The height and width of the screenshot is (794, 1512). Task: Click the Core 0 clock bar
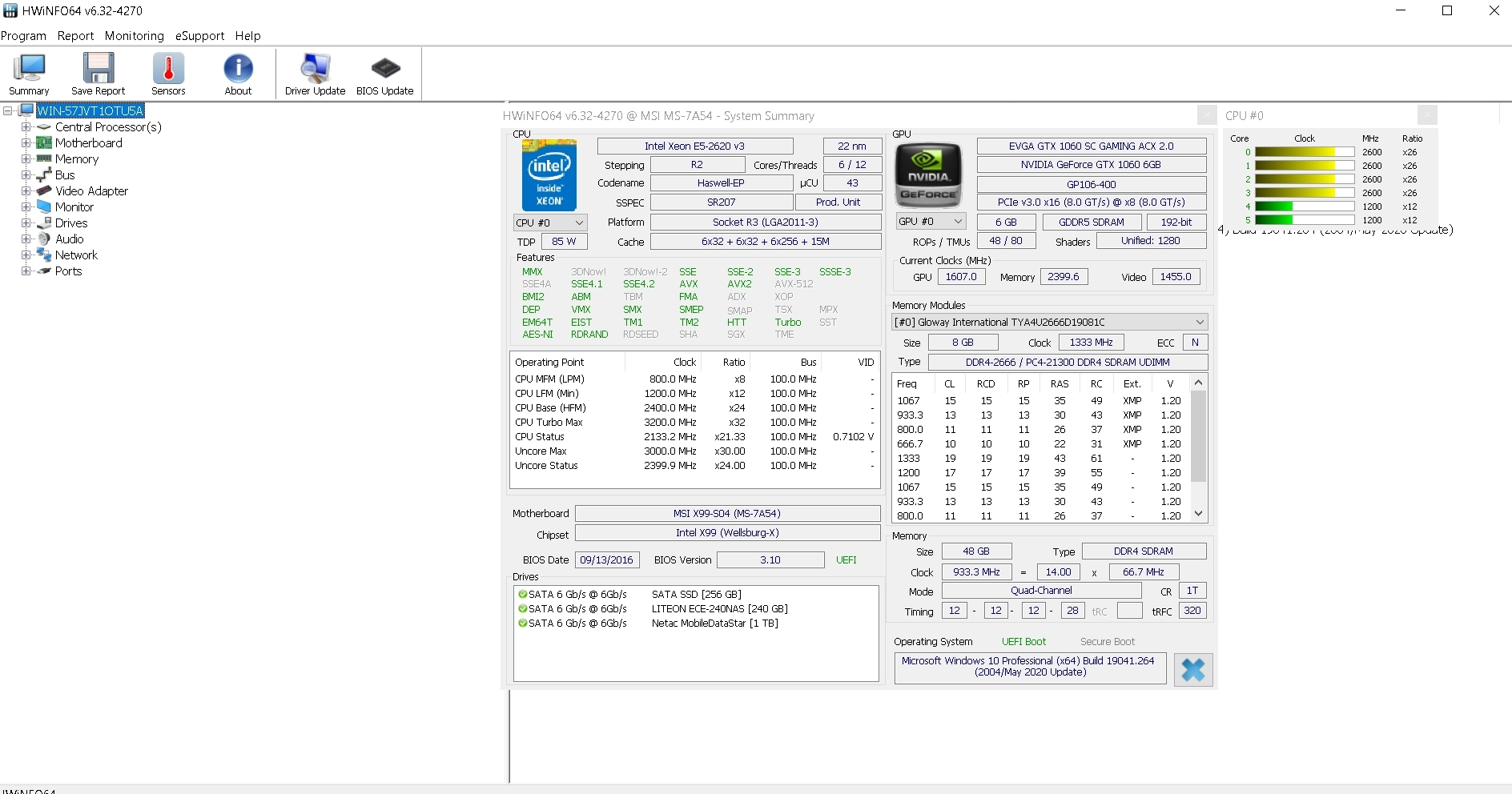click(1305, 152)
